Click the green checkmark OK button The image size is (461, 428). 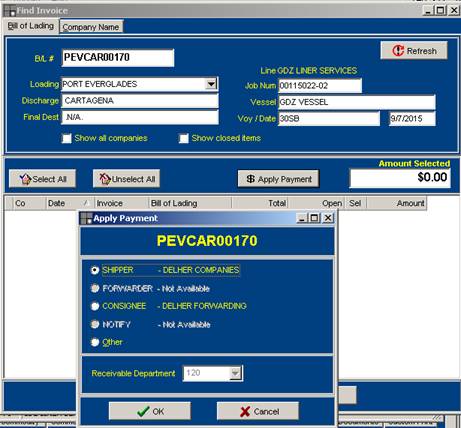(150, 411)
